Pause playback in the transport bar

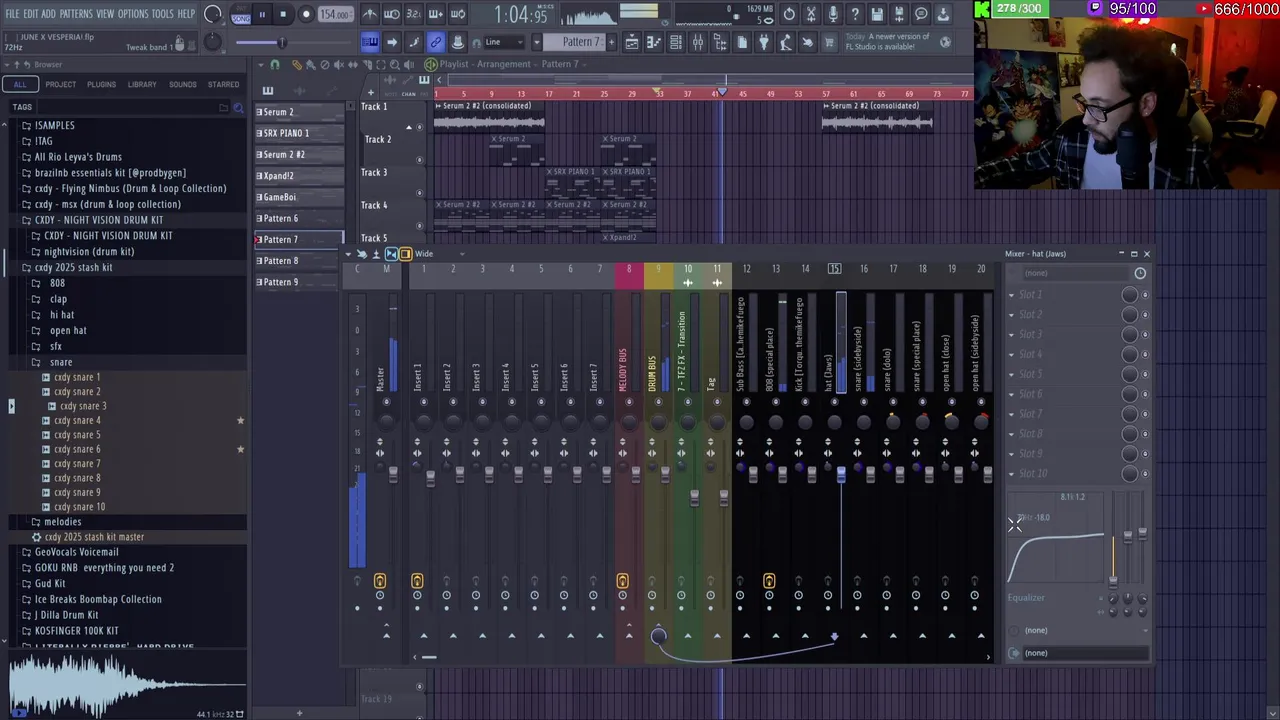(262, 14)
